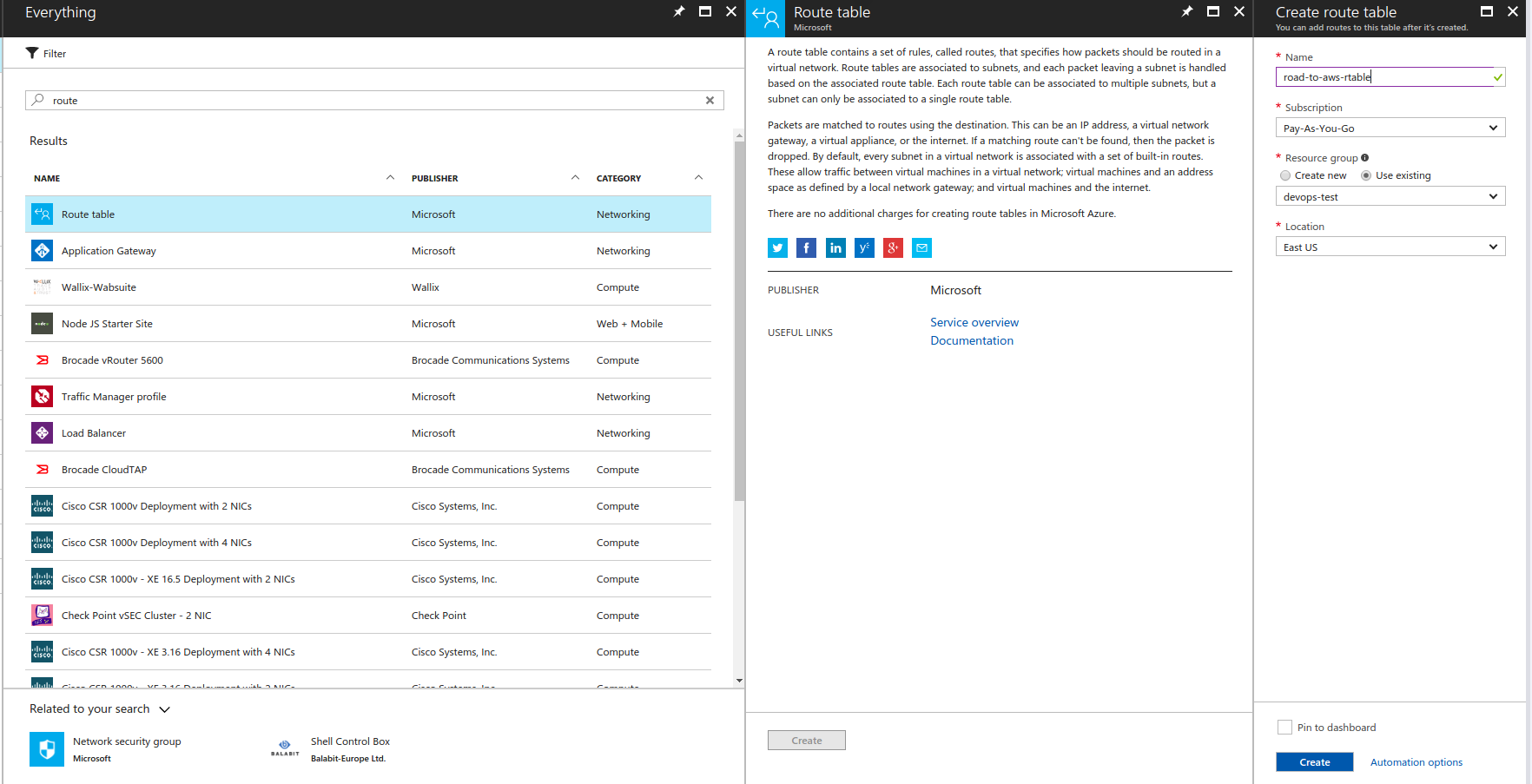Click the blue Create button
The image size is (1532, 784).
(x=1315, y=762)
